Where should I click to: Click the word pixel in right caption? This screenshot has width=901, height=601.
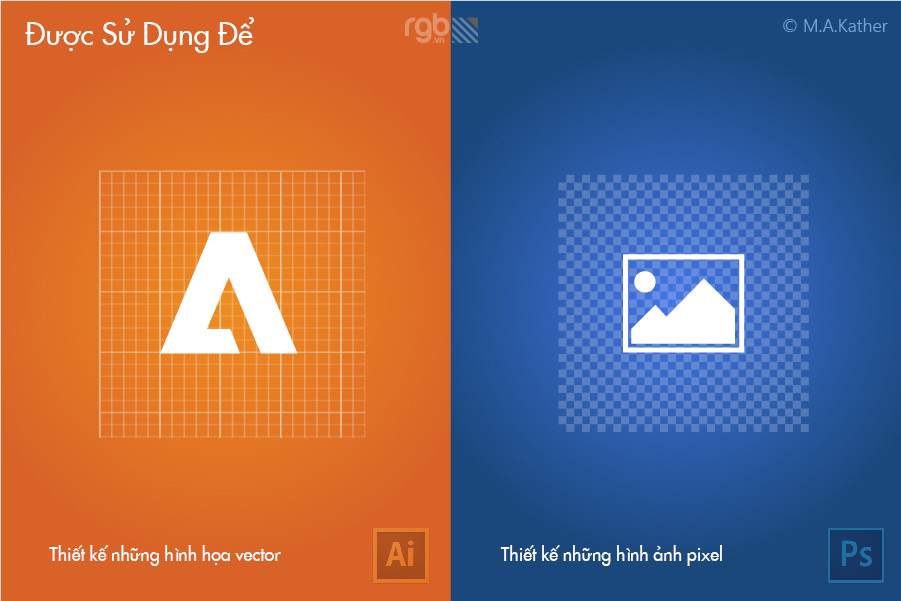point(704,554)
